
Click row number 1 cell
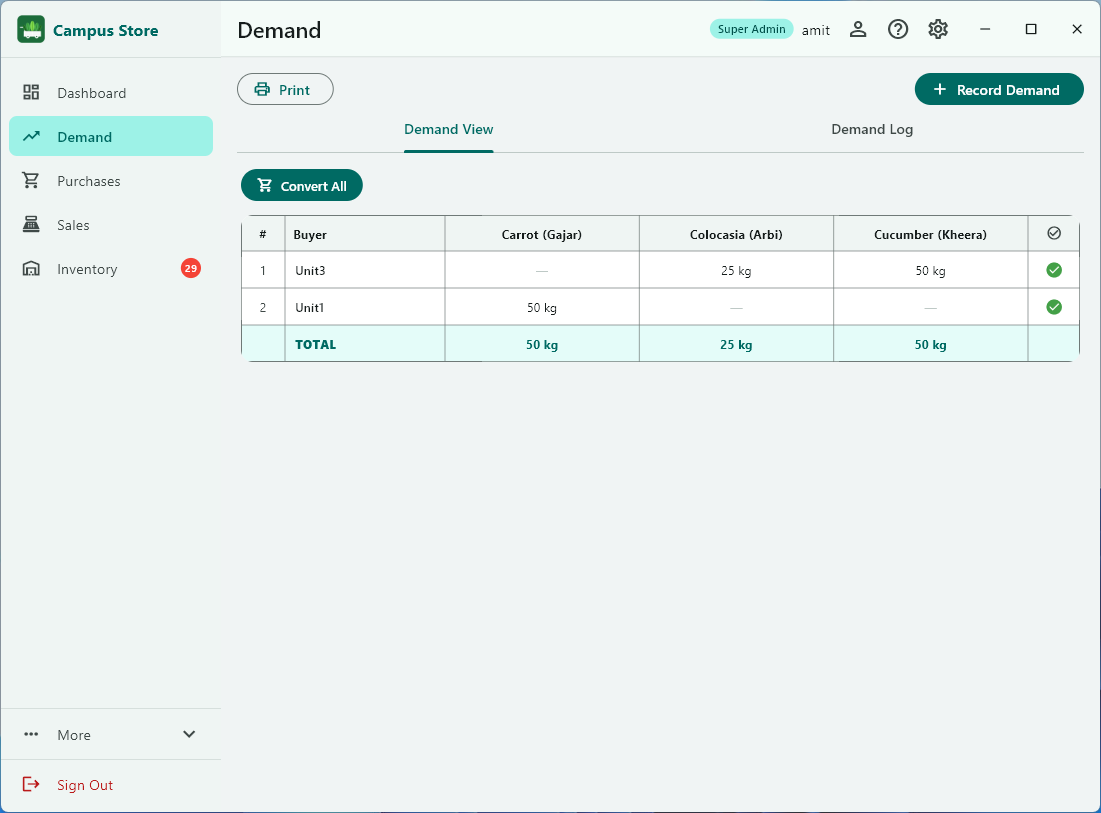click(x=263, y=270)
